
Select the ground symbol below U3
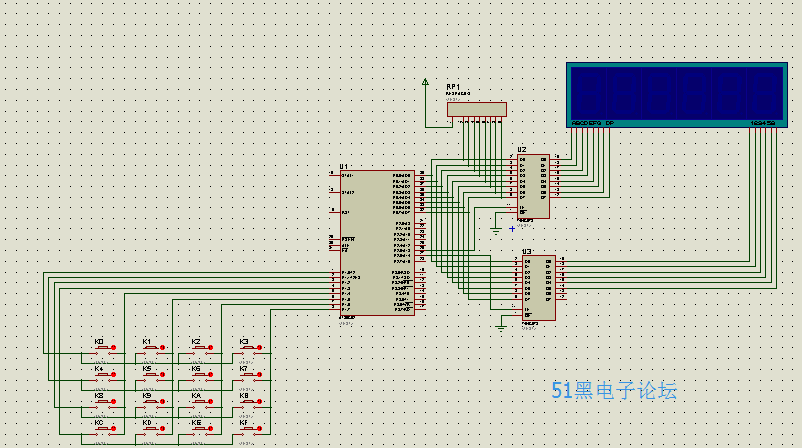(501, 328)
